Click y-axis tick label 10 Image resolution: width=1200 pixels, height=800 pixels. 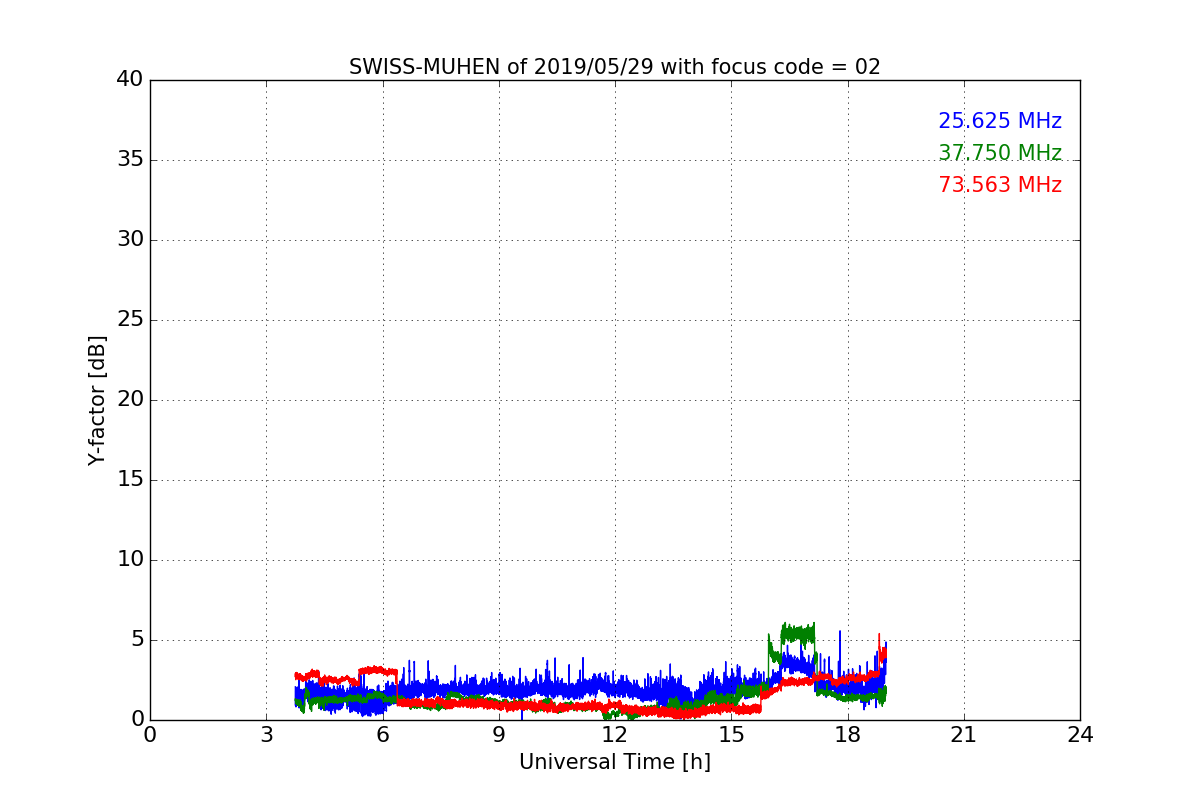coord(130,560)
